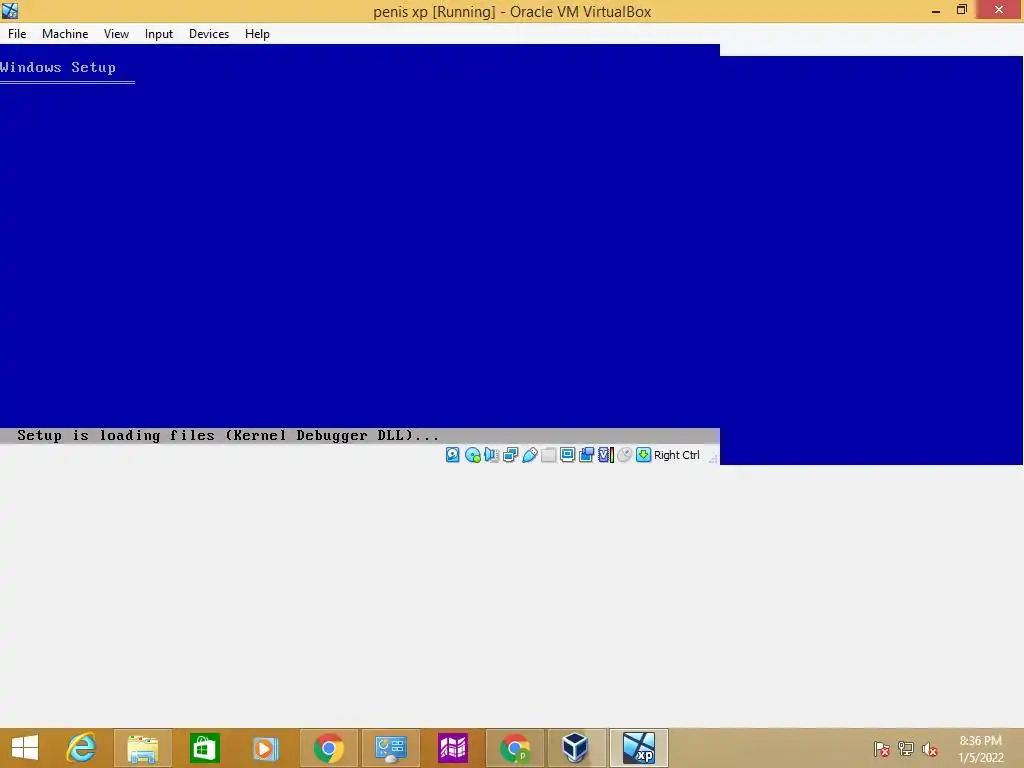Screen dimensions: 1024x768
Task: Click the display status icon
Action: pos(568,455)
